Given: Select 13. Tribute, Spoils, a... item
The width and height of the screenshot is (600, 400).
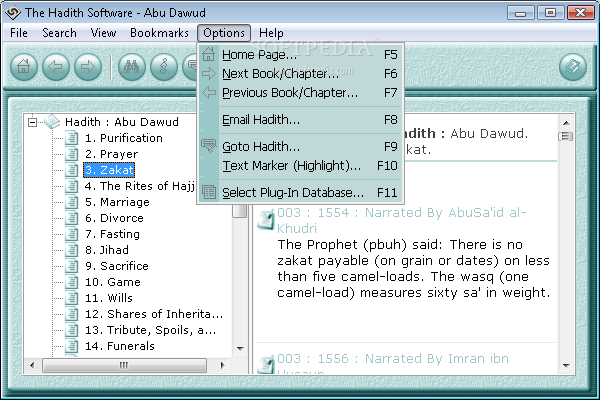Looking at the screenshot, I should coord(150,330).
